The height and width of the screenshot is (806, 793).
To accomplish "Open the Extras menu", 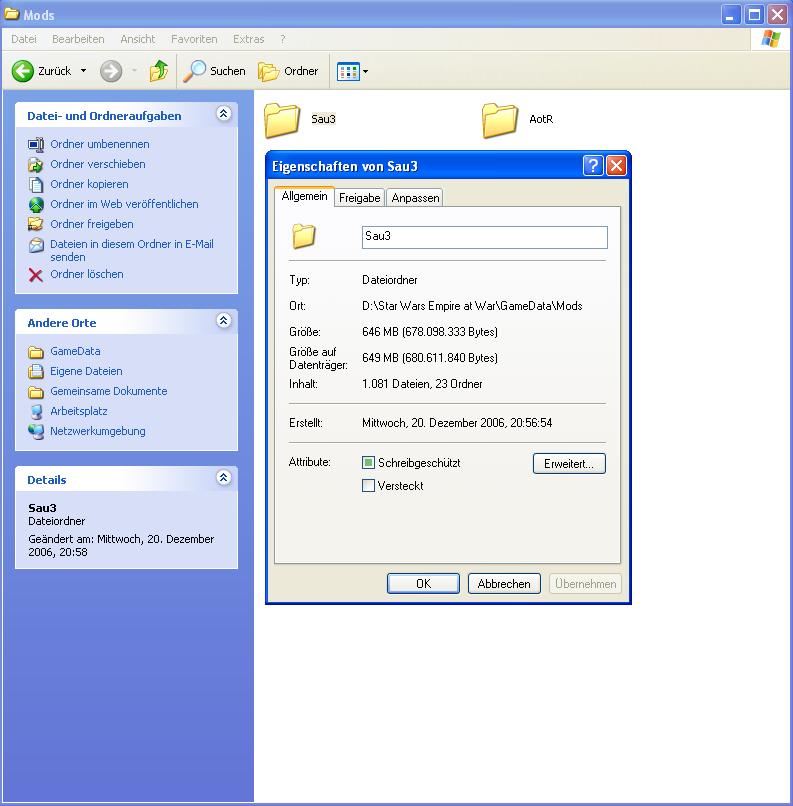I will pos(249,39).
